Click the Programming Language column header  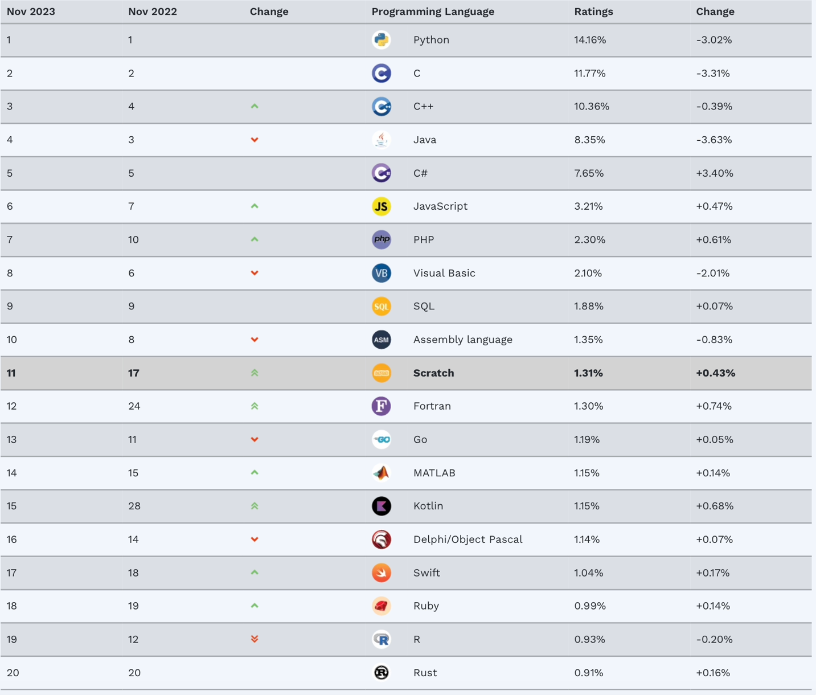pos(432,12)
